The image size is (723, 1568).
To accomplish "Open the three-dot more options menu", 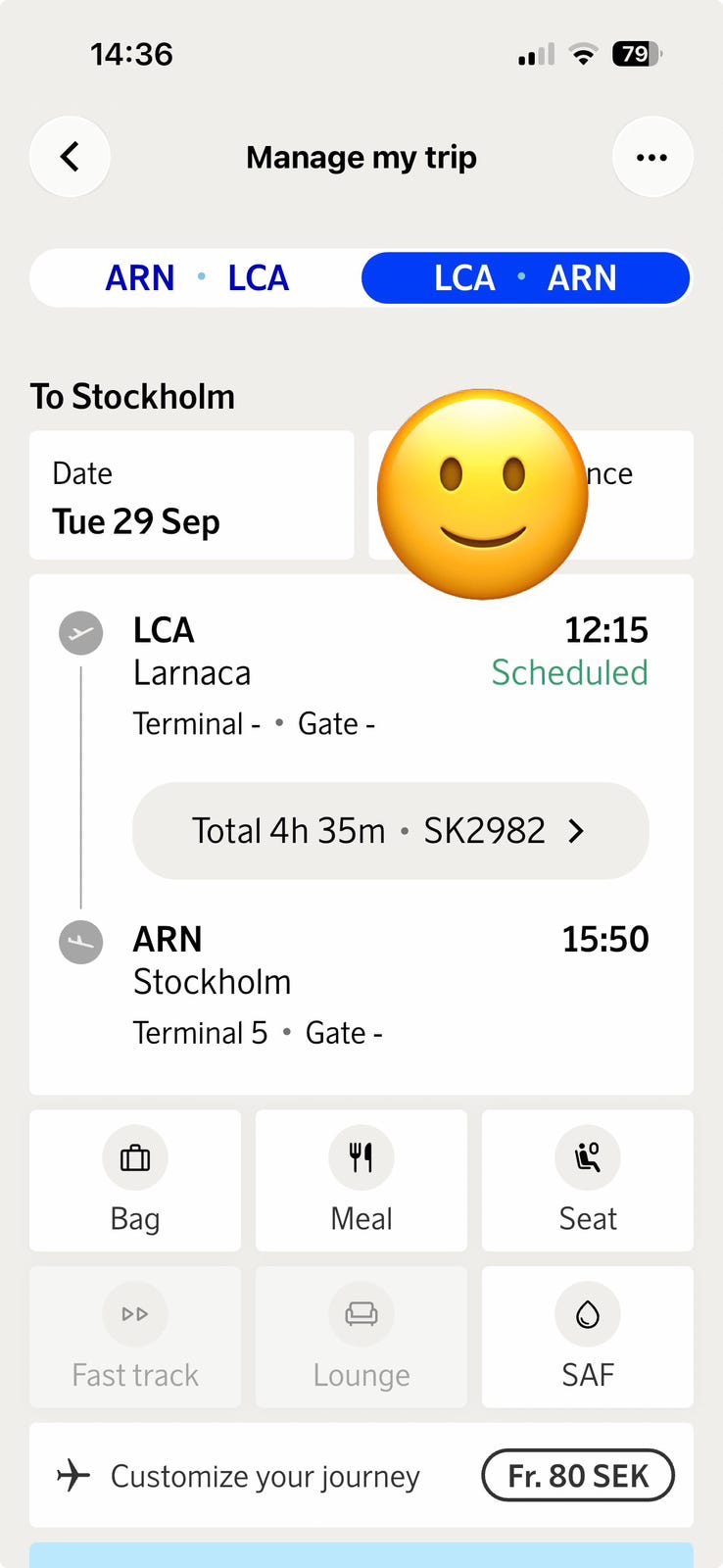I will 652,157.
